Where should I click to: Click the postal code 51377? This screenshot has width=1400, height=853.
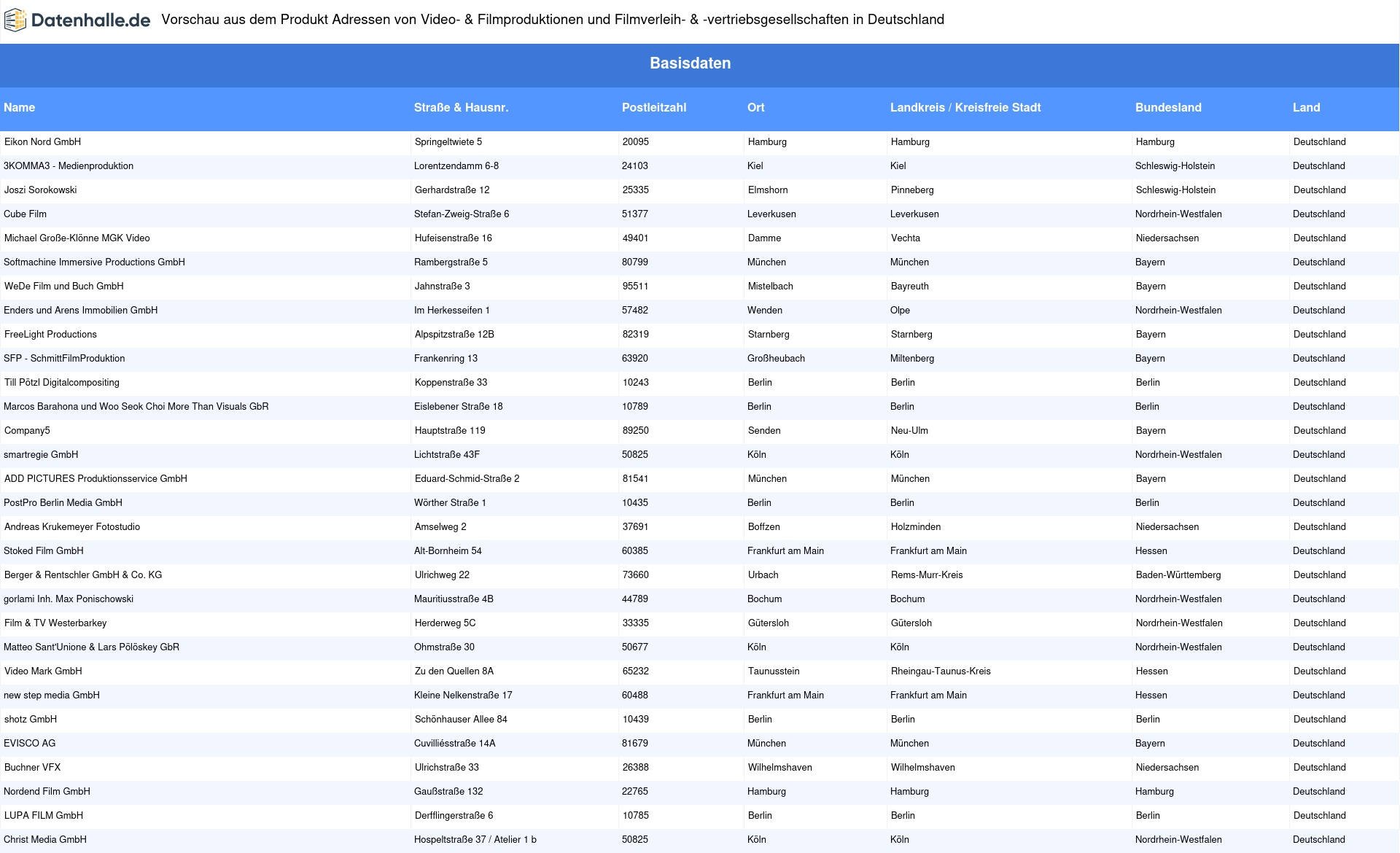click(x=635, y=214)
